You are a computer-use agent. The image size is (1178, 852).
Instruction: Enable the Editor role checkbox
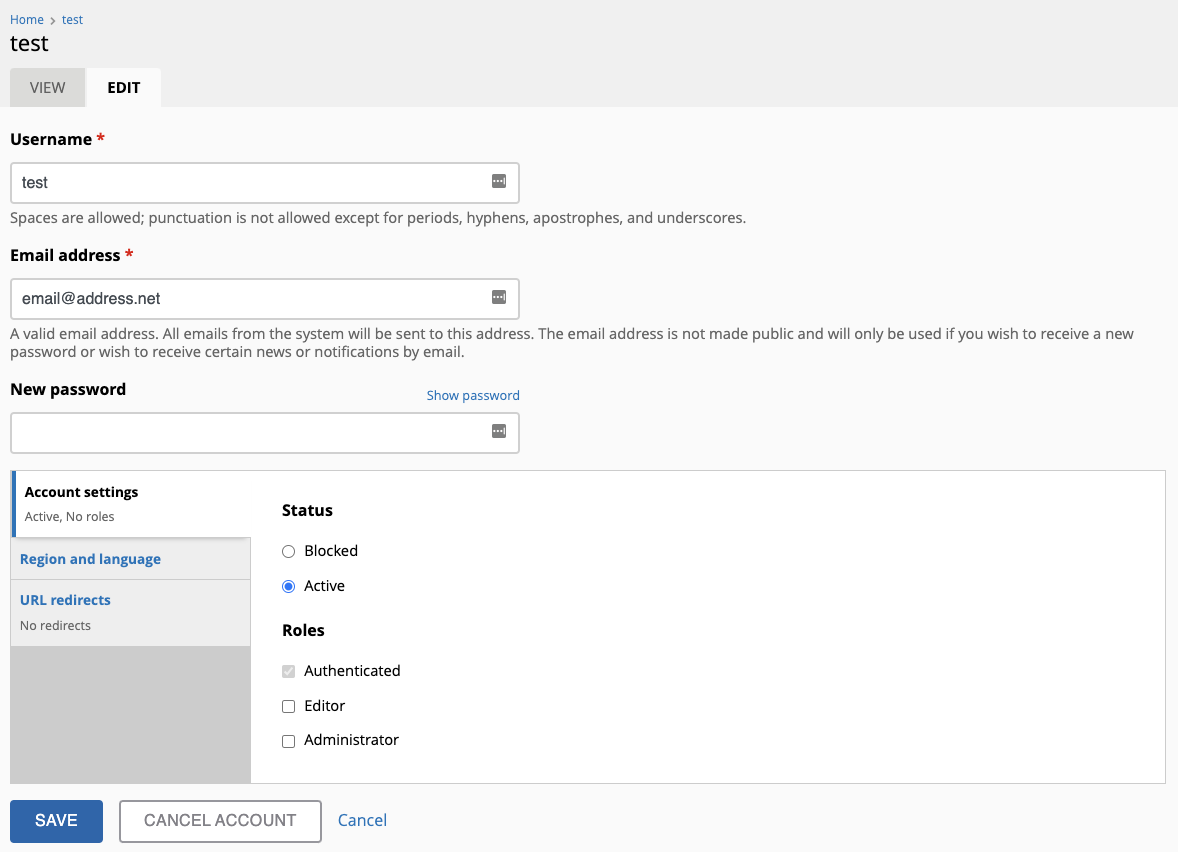pos(288,706)
